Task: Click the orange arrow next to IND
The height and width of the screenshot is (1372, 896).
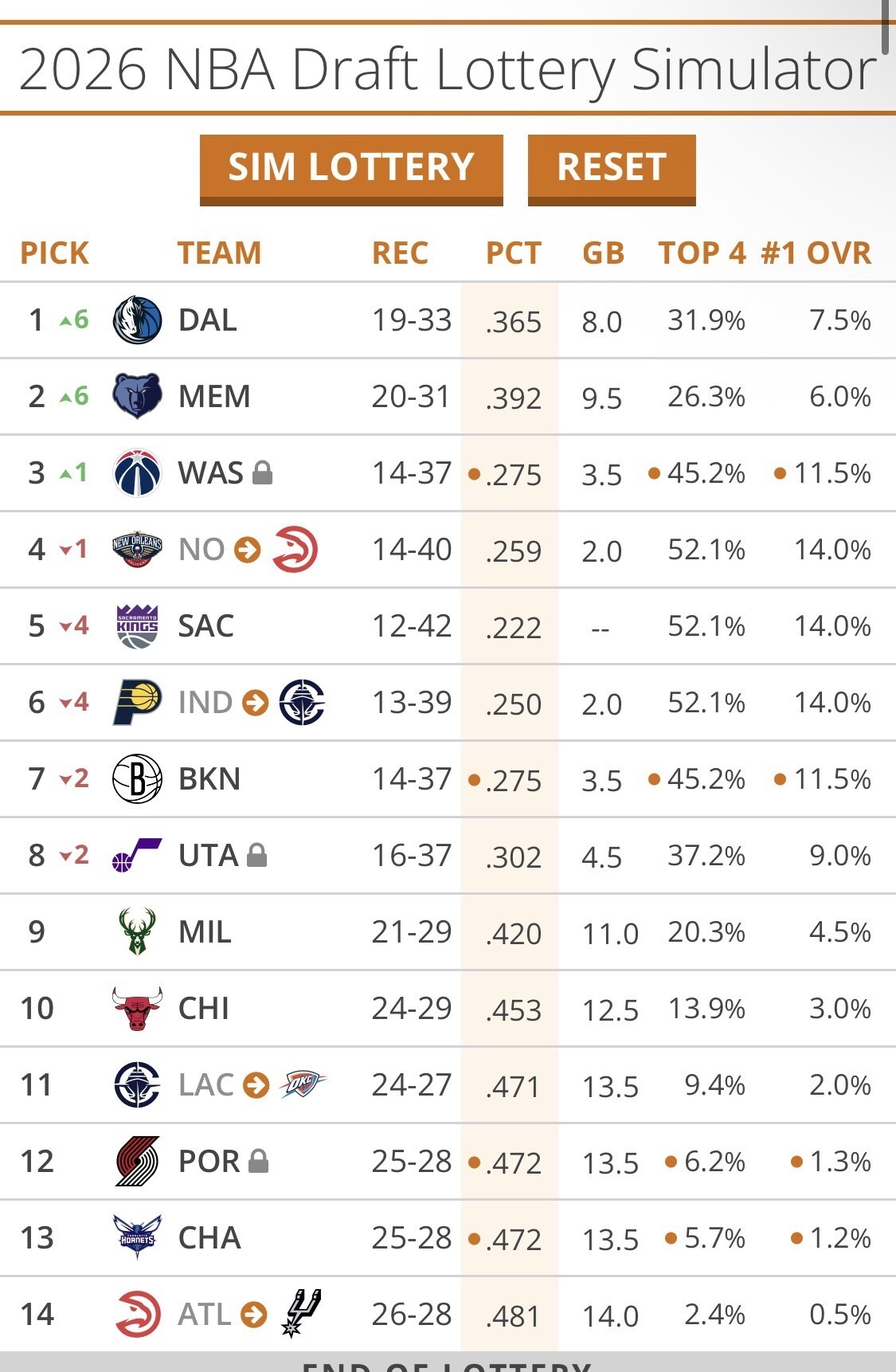Action: pyautogui.click(x=256, y=703)
